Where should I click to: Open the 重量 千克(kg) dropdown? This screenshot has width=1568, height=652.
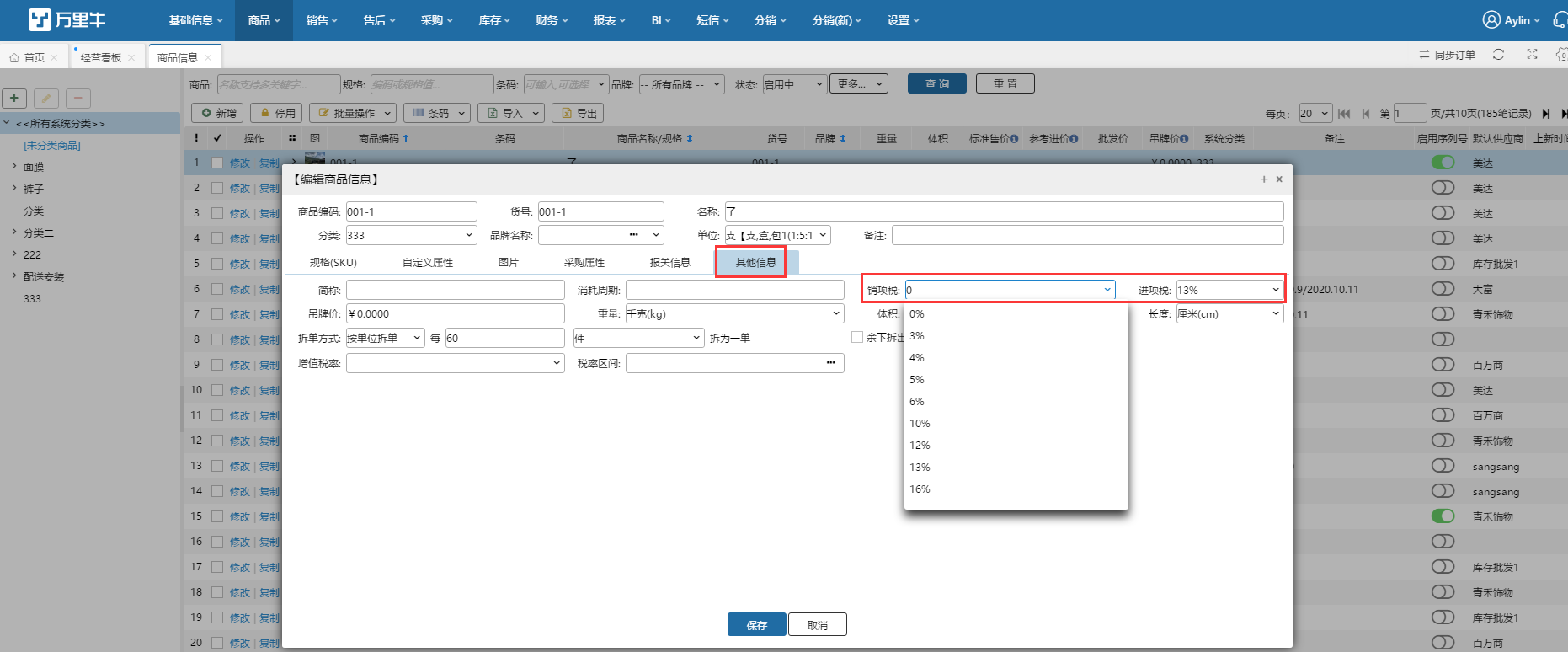734,313
